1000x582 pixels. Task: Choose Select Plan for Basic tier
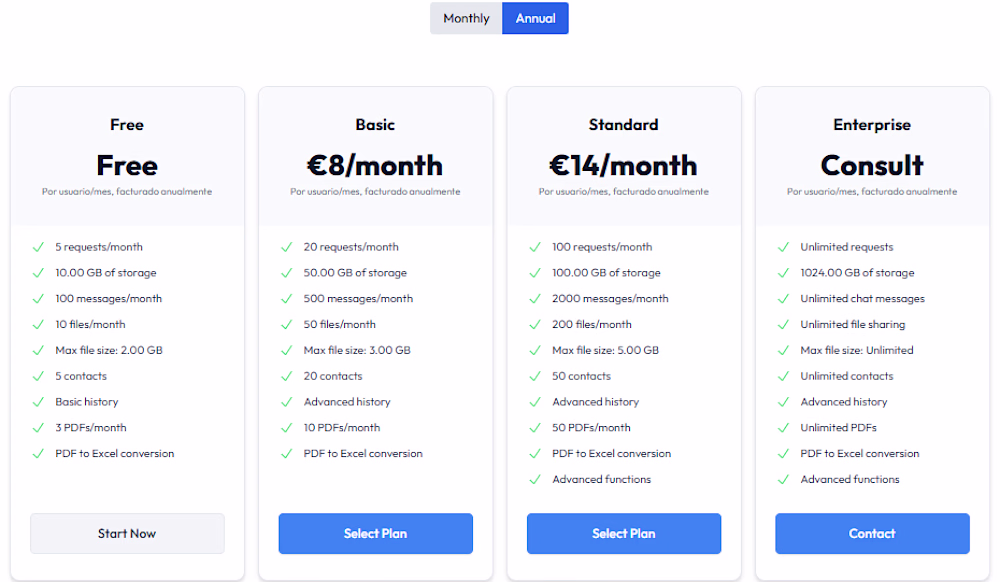click(x=375, y=533)
